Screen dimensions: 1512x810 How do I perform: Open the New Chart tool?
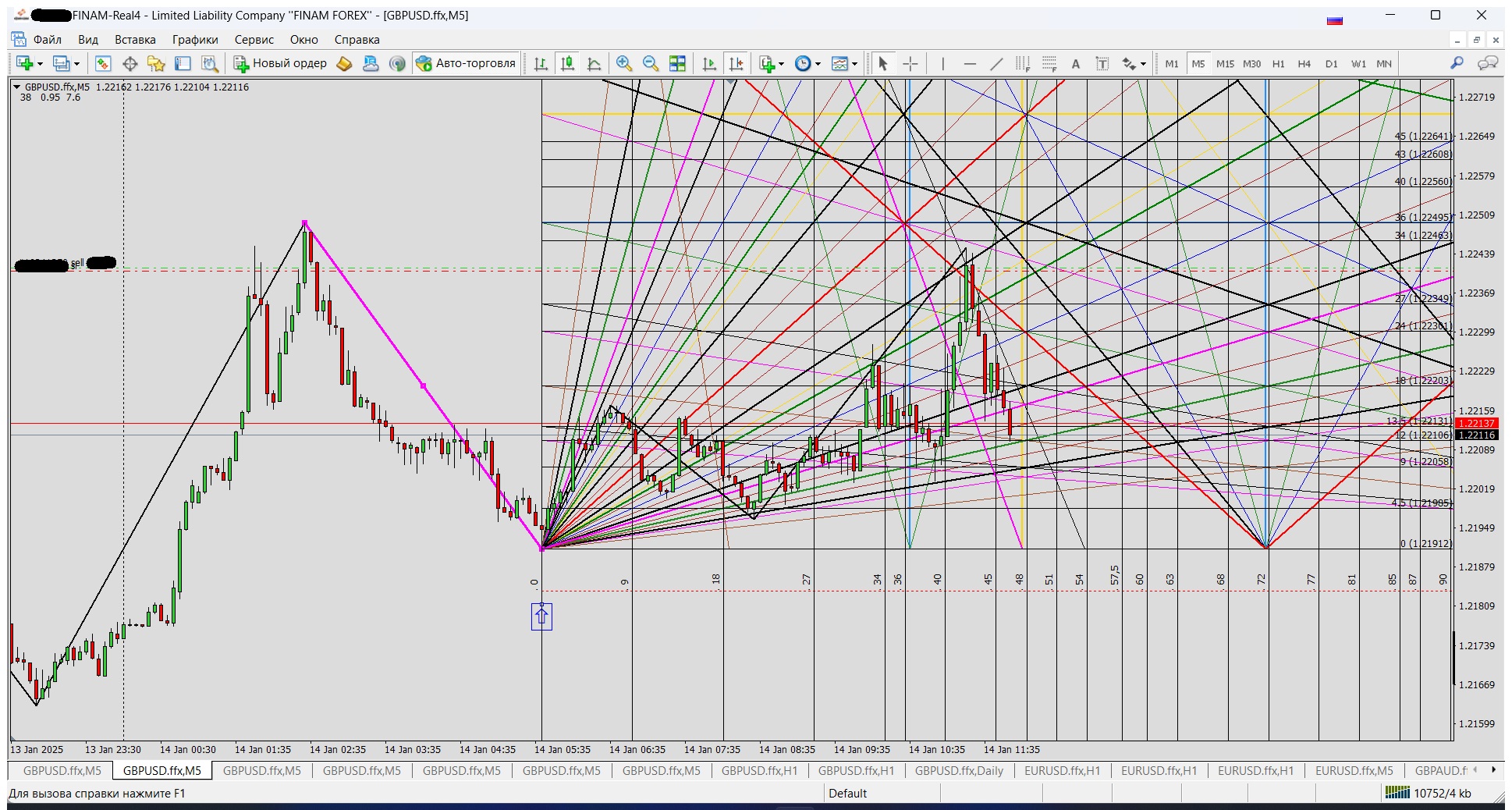(x=24, y=64)
